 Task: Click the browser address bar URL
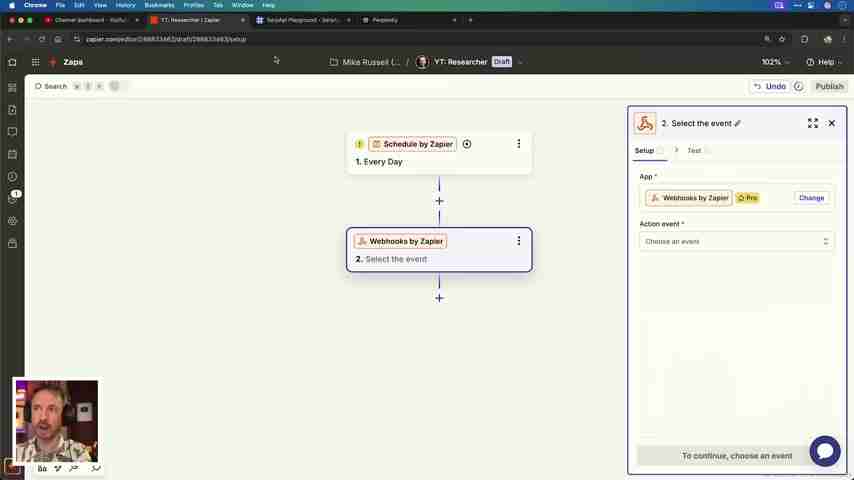[x=166, y=39]
